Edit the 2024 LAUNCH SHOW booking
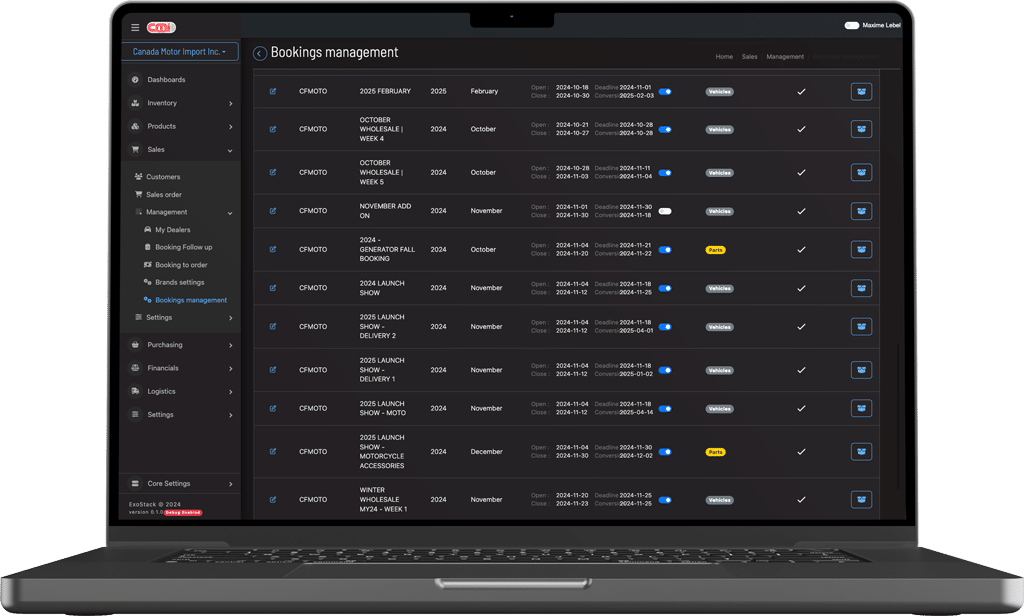Image resolution: width=1024 pixels, height=616 pixels. tap(273, 288)
